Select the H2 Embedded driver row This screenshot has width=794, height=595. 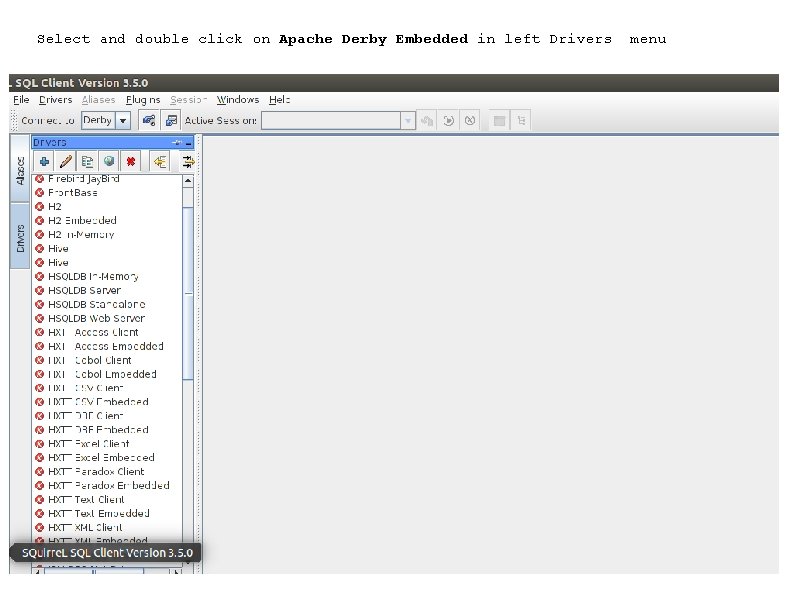pos(107,220)
